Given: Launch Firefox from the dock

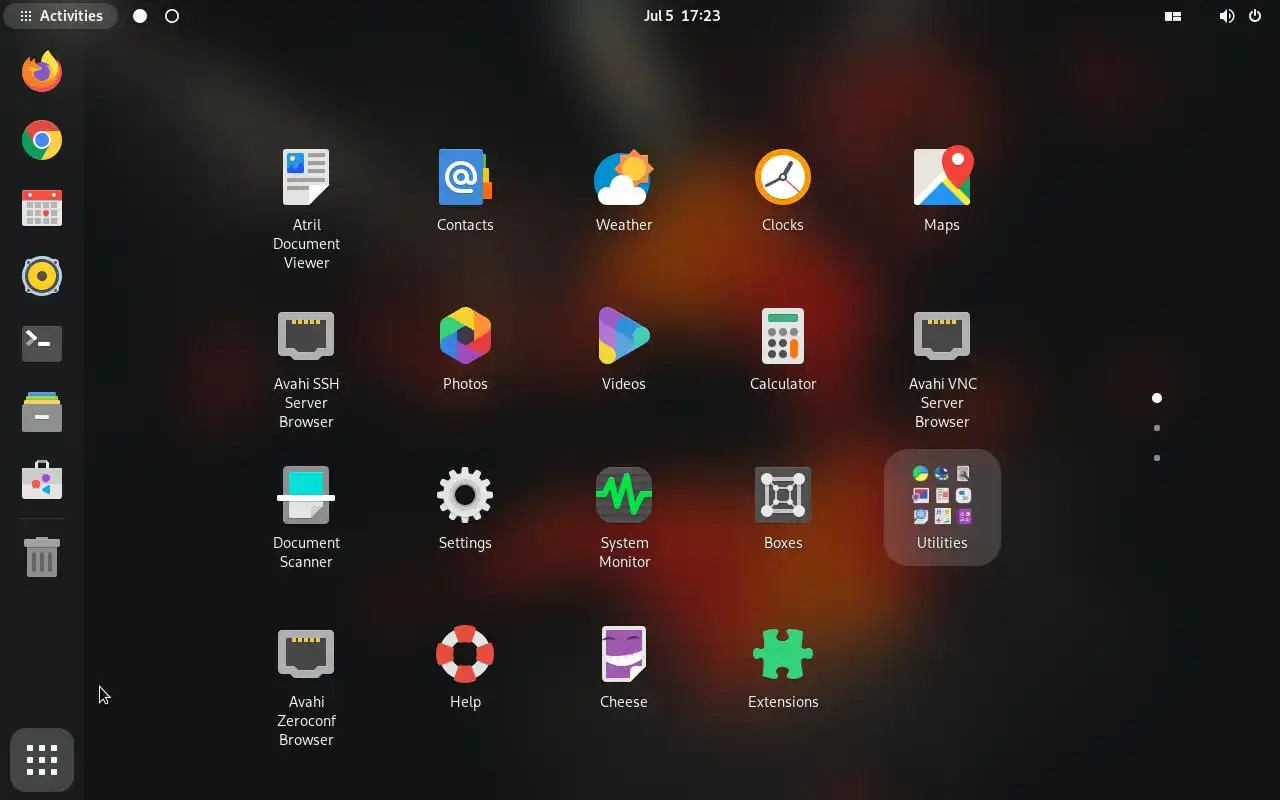Looking at the screenshot, I should click(x=42, y=72).
